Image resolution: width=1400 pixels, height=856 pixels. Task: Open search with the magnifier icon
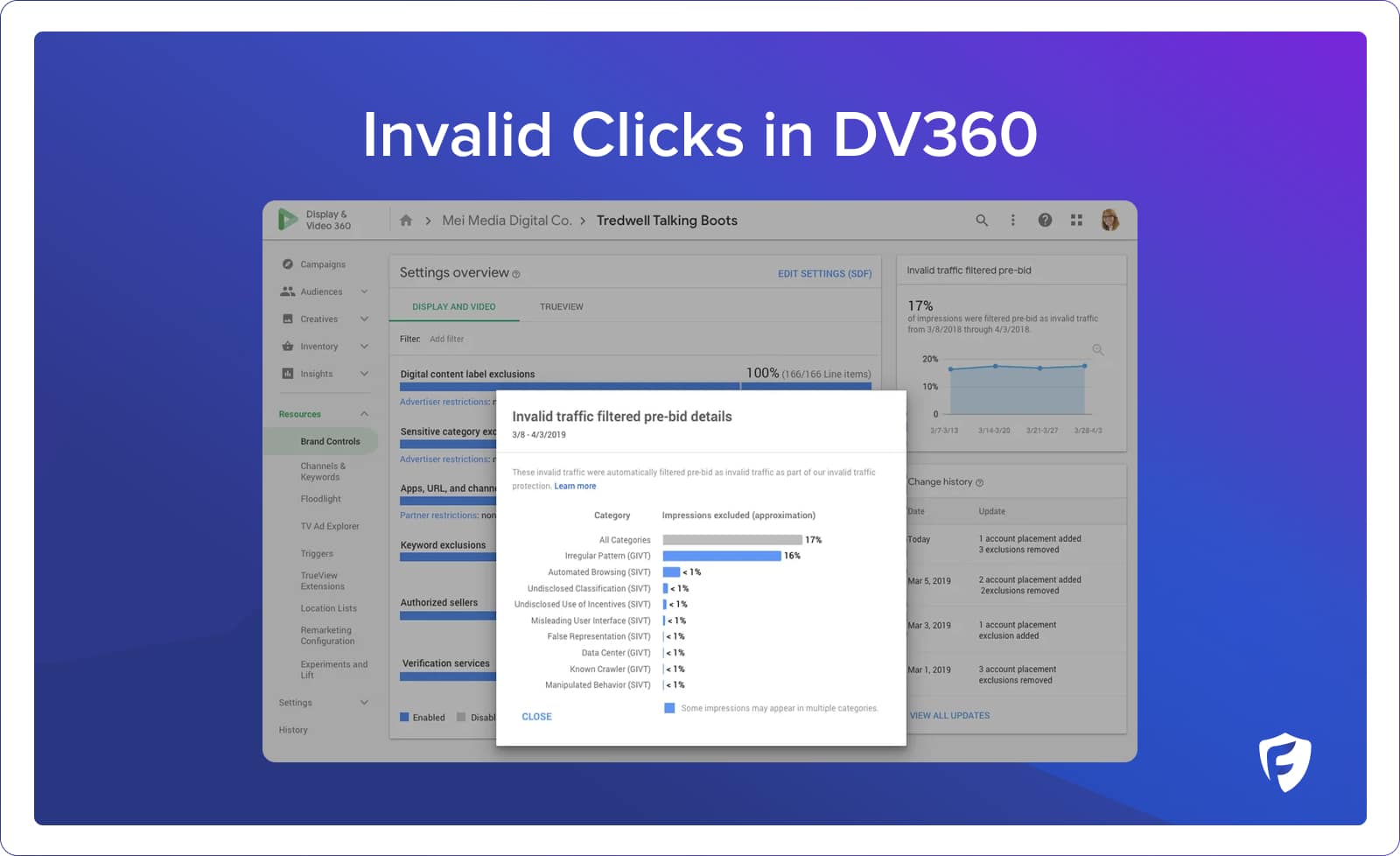point(982,221)
